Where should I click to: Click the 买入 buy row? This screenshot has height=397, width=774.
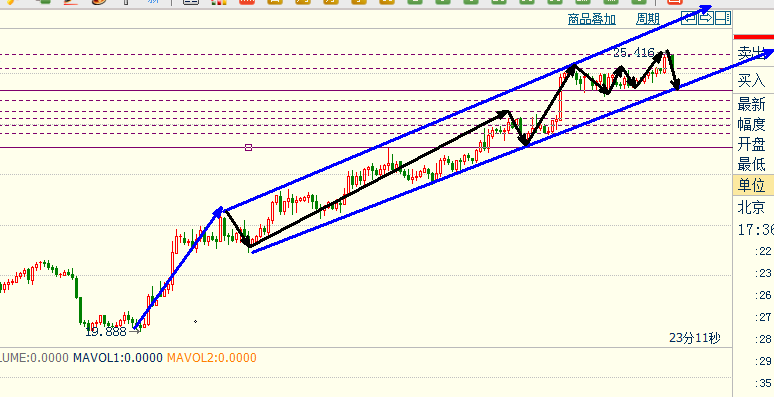tap(754, 79)
